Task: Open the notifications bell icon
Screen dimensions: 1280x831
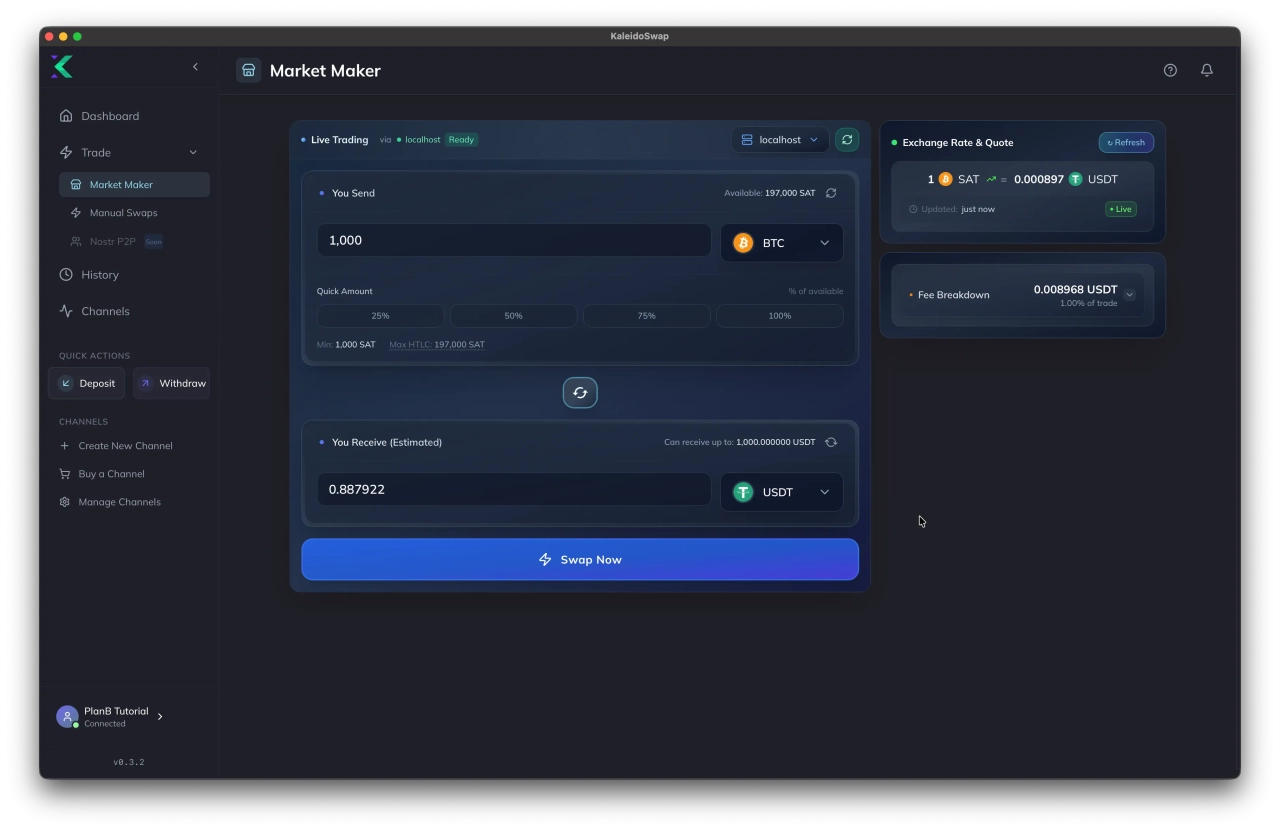Action: (x=1206, y=70)
